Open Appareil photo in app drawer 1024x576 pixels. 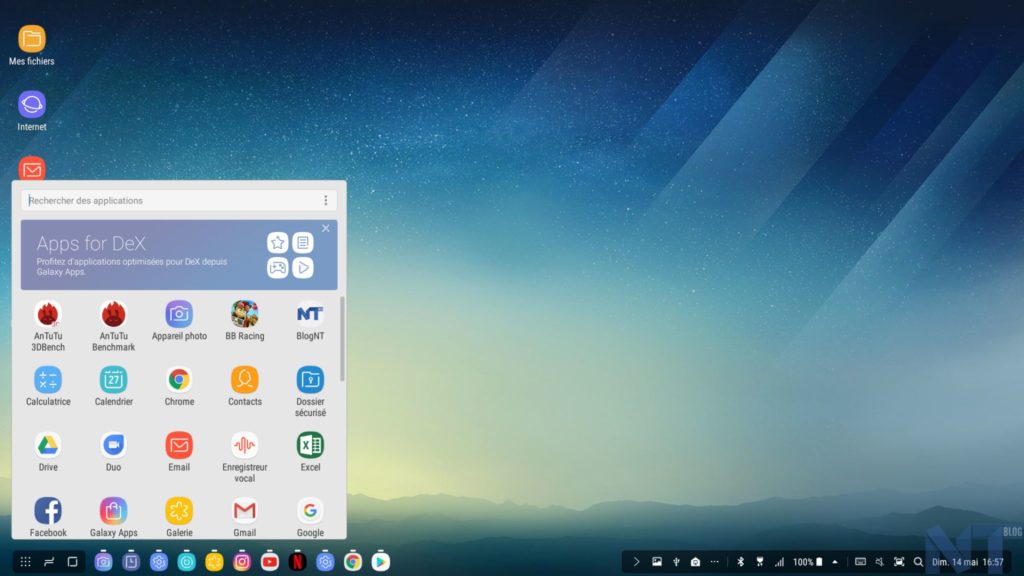pyautogui.click(x=179, y=321)
